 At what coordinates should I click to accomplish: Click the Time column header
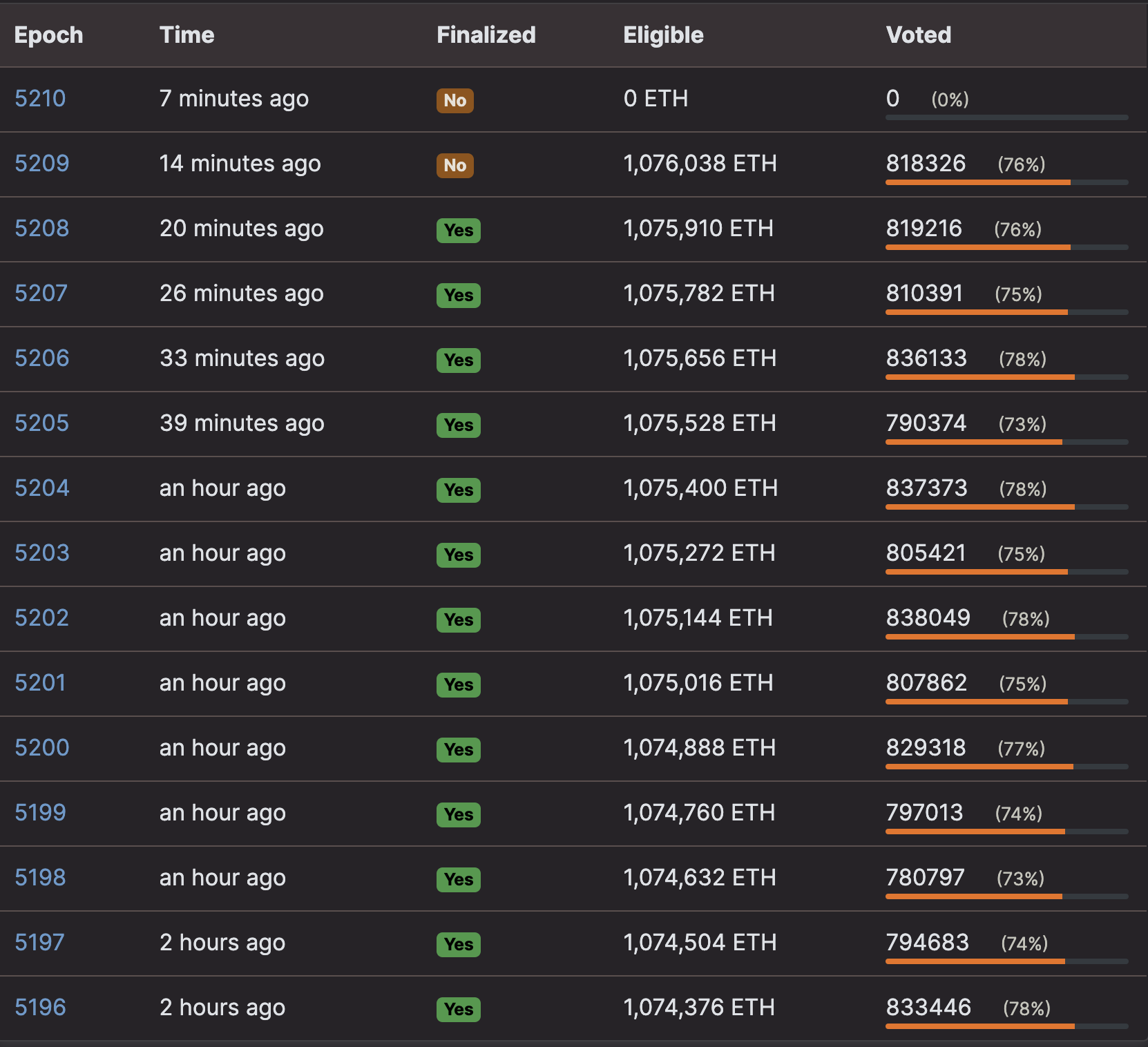tap(186, 35)
